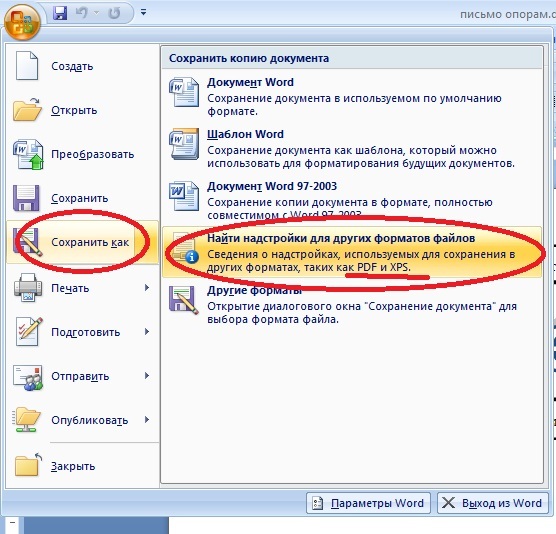The height and width of the screenshot is (534, 556).
Task: Click the open folder icon for Открыть
Action: (27, 110)
